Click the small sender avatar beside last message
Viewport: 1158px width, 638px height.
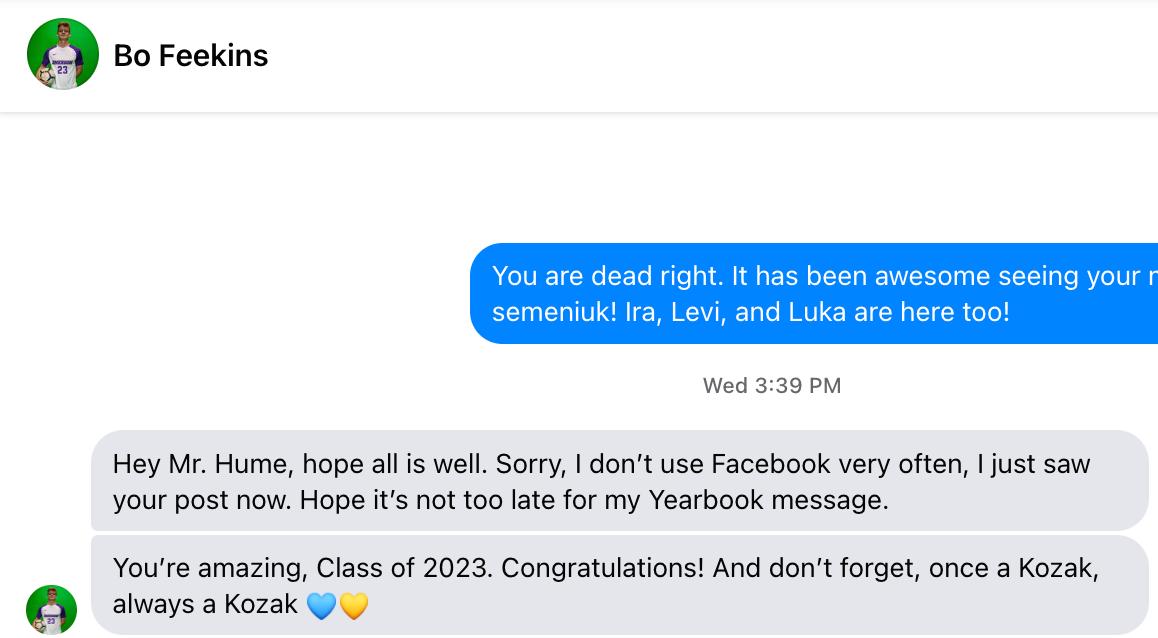[51, 609]
